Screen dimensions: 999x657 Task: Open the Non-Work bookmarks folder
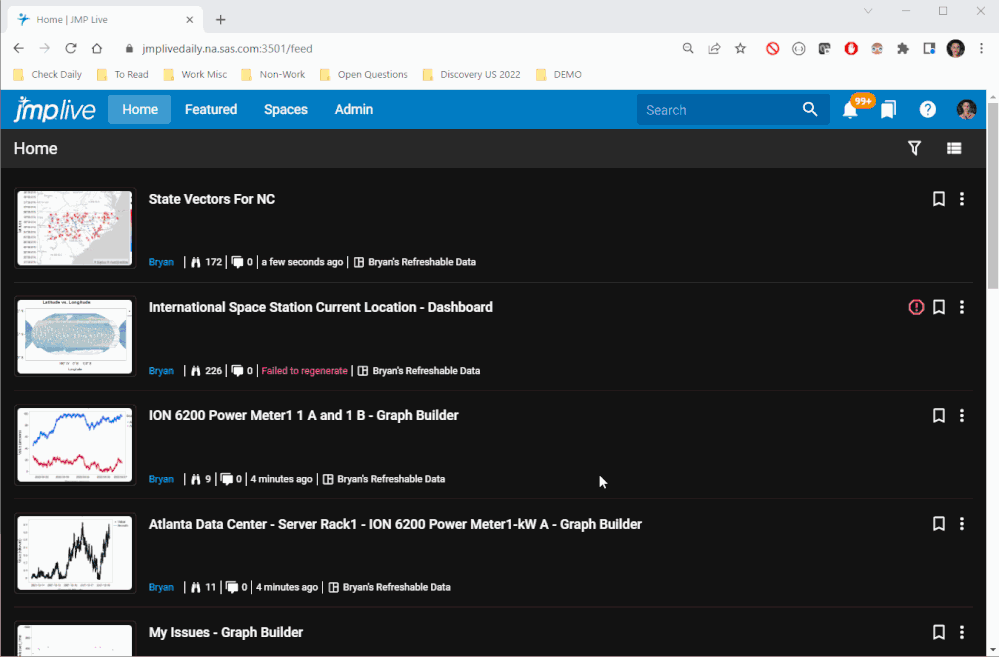(273, 75)
